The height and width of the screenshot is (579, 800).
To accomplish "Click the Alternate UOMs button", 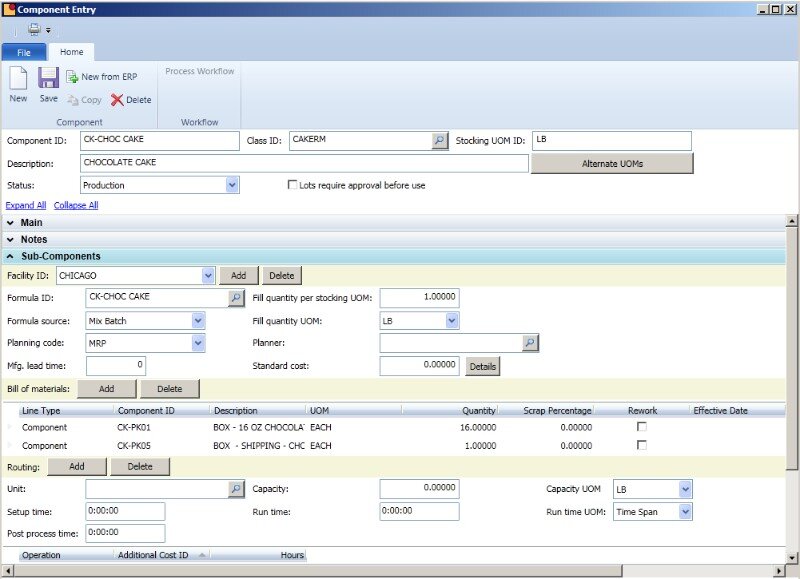I will (x=611, y=163).
